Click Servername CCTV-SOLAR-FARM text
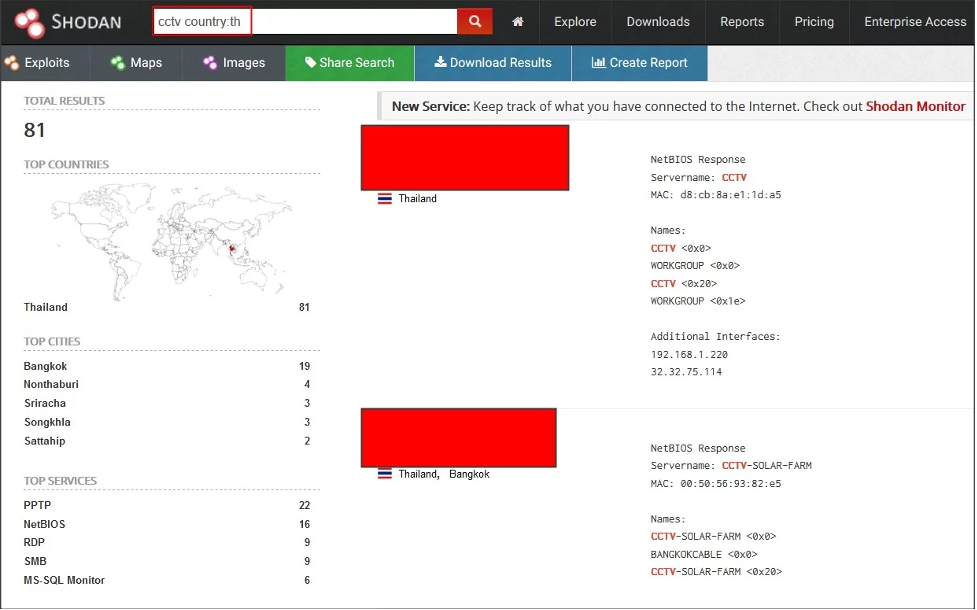 click(731, 465)
